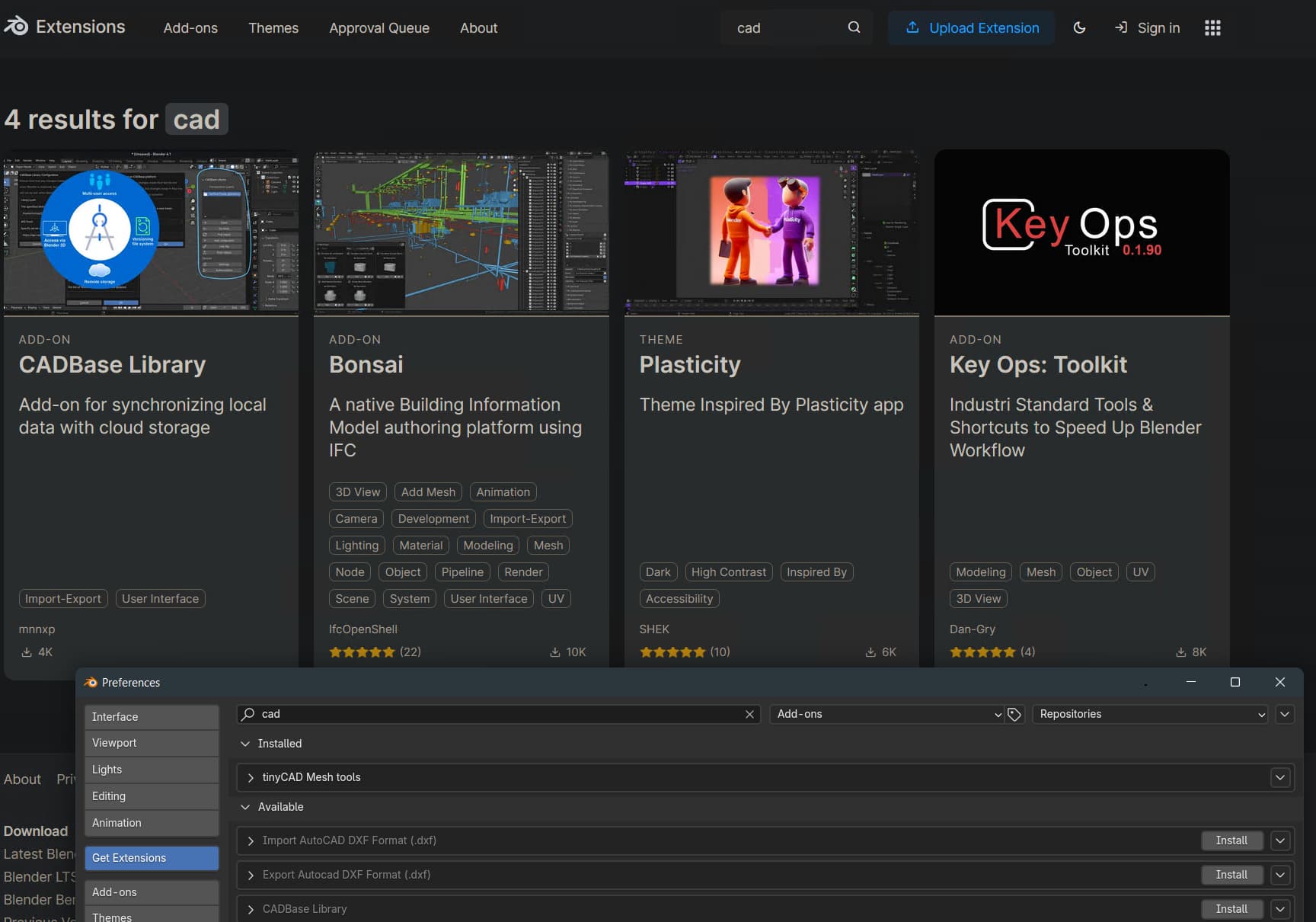Expand Export Autocad DXF Format row
Screen dimensions: 1316x922
(251, 875)
